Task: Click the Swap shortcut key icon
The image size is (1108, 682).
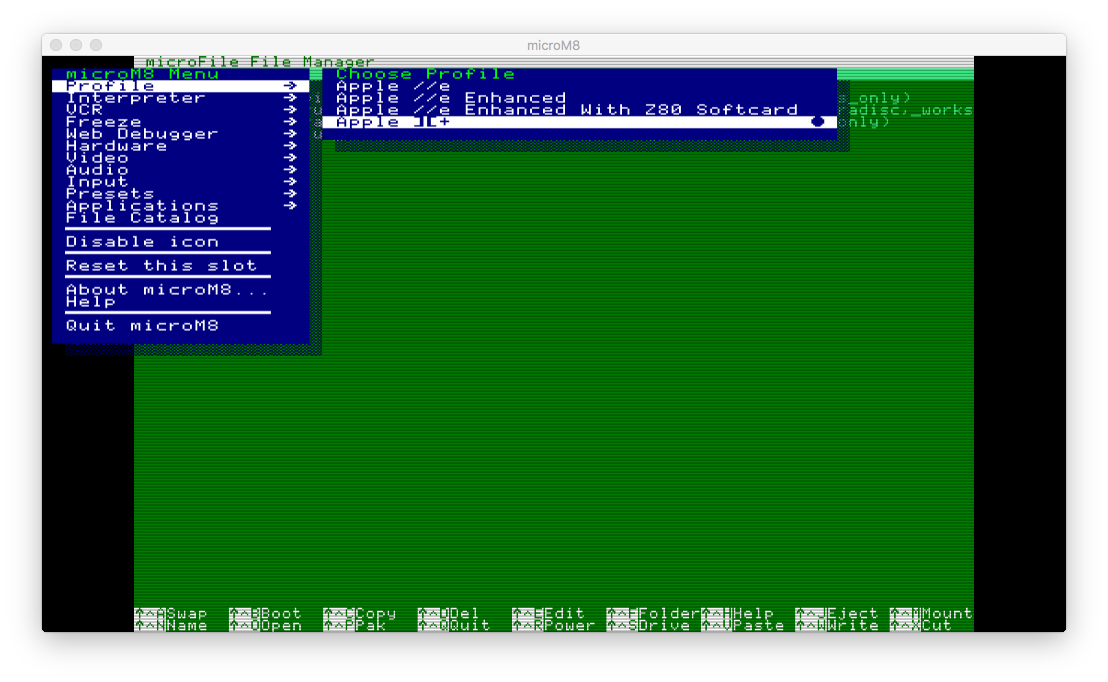Action: (149, 614)
